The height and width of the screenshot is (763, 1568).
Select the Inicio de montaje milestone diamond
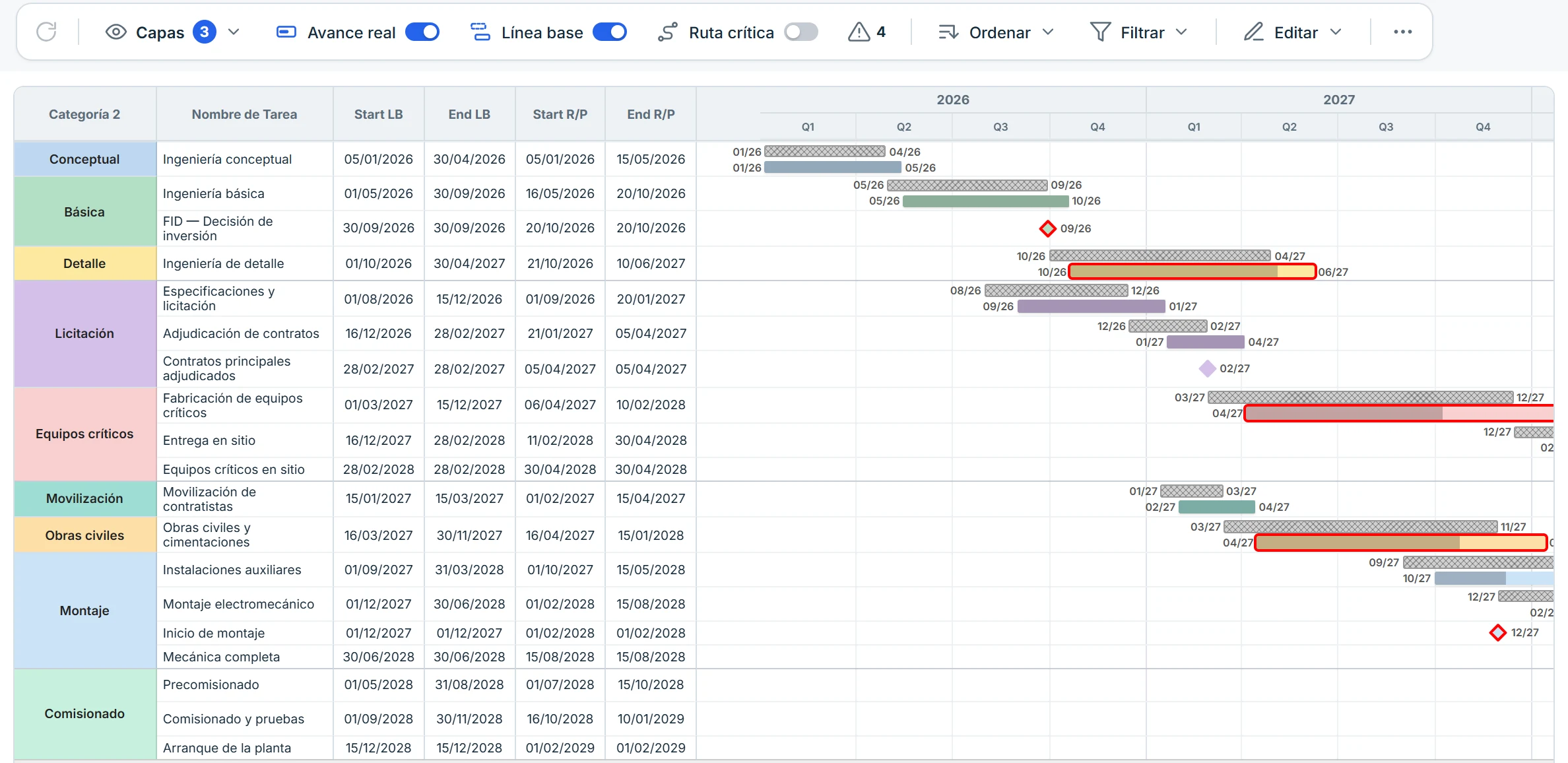[1497, 632]
